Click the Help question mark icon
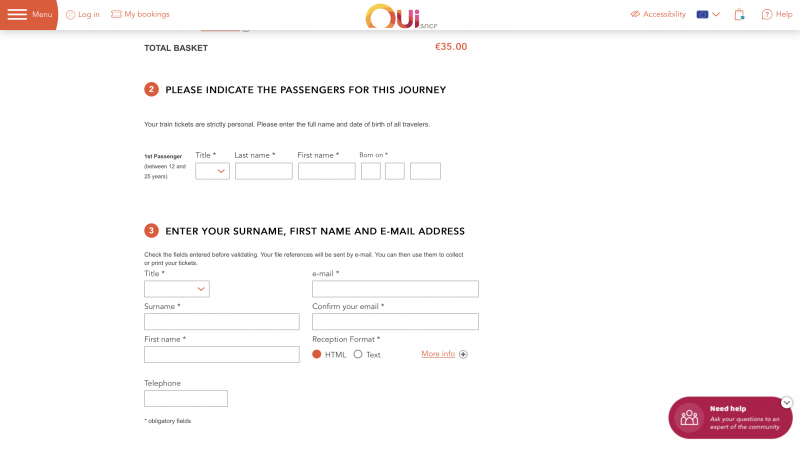The image size is (800, 450). click(x=766, y=15)
